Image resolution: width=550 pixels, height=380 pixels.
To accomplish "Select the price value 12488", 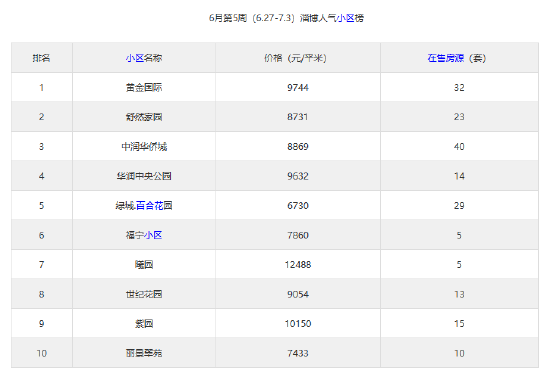I will [298, 265].
